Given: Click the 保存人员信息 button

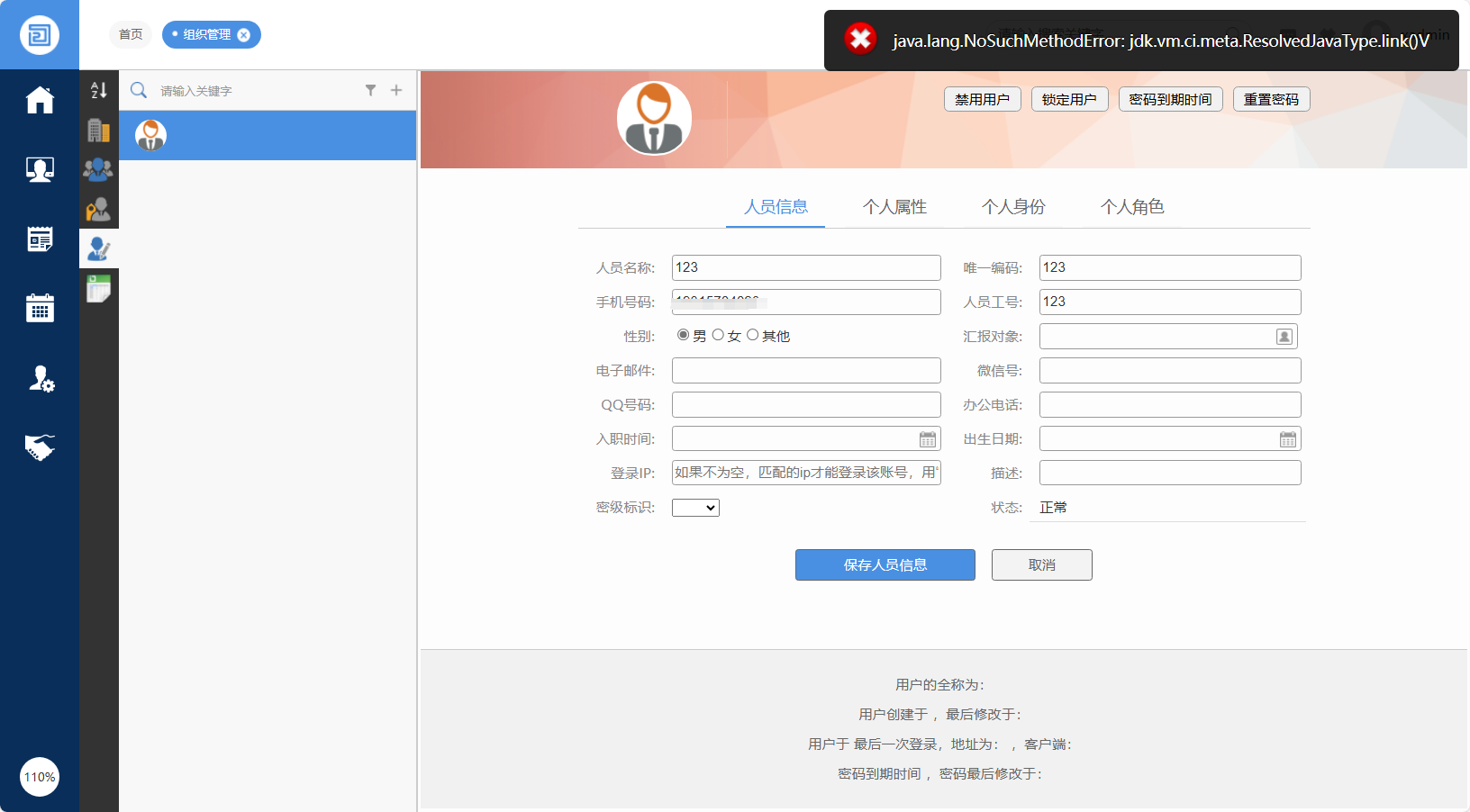Looking at the screenshot, I should point(885,564).
